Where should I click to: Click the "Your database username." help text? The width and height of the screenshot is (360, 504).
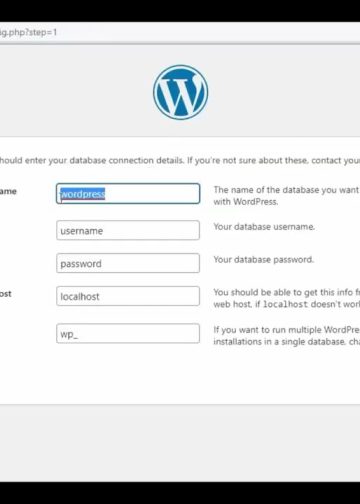click(x=264, y=227)
